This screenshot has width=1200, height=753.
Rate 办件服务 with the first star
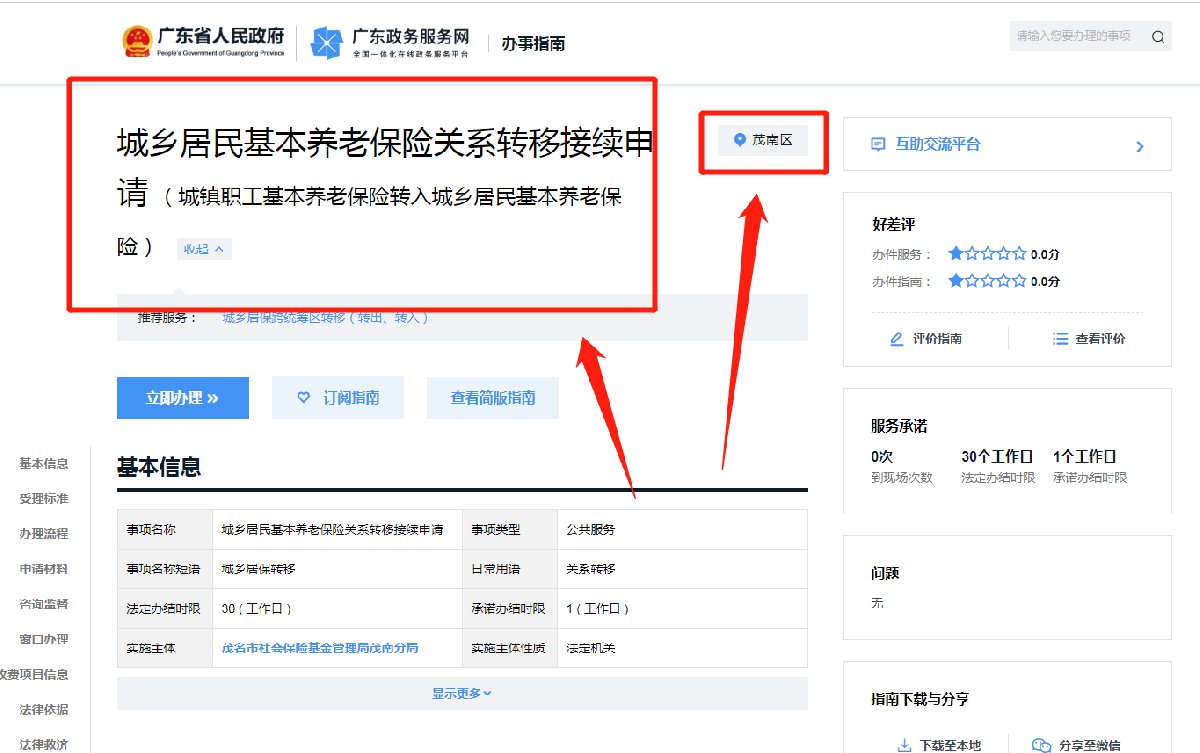(x=955, y=254)
